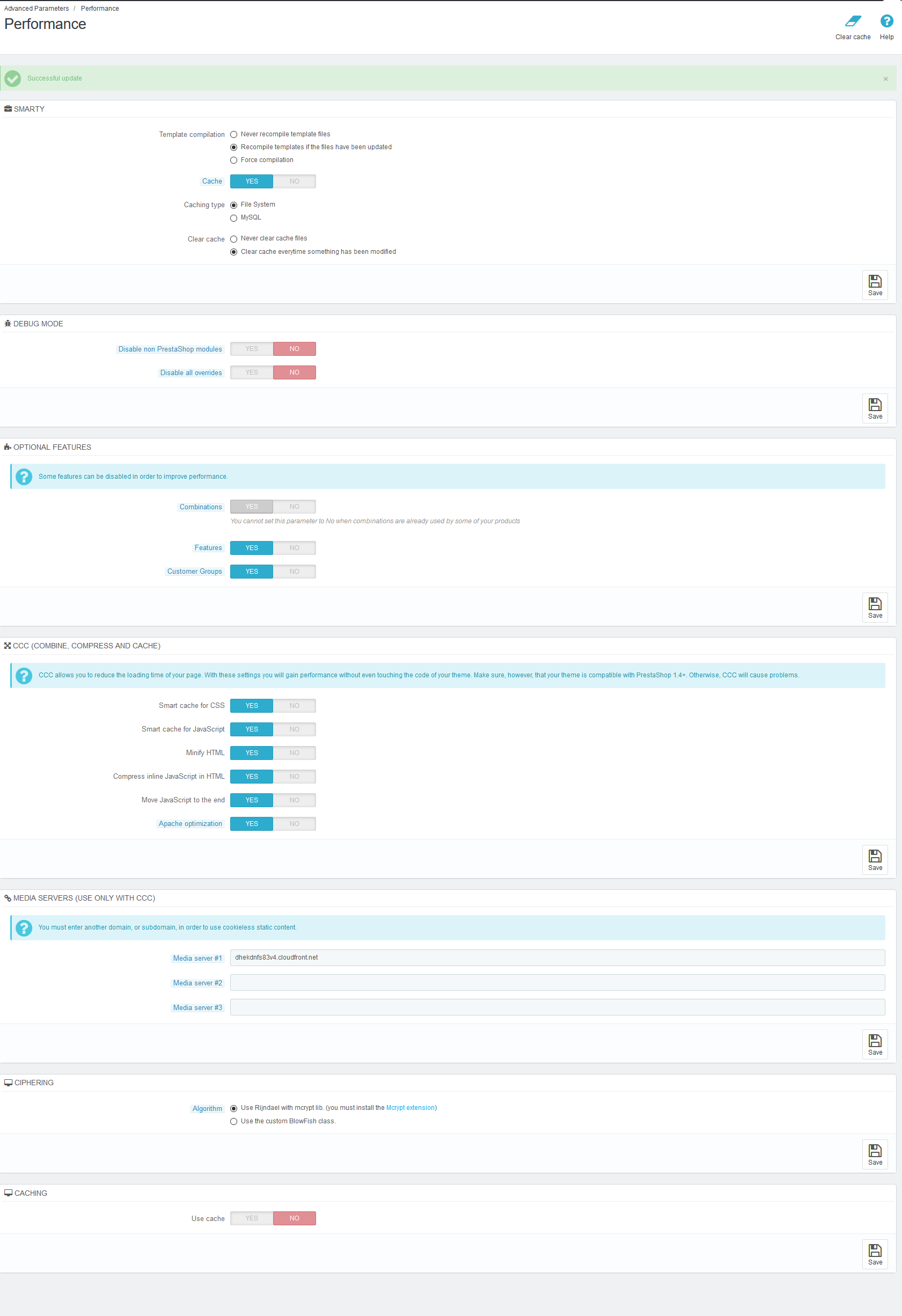Viewport: 902px width, 1316px height.
Task: Save the Ciphering section
Action: [x=875, y=1154]
